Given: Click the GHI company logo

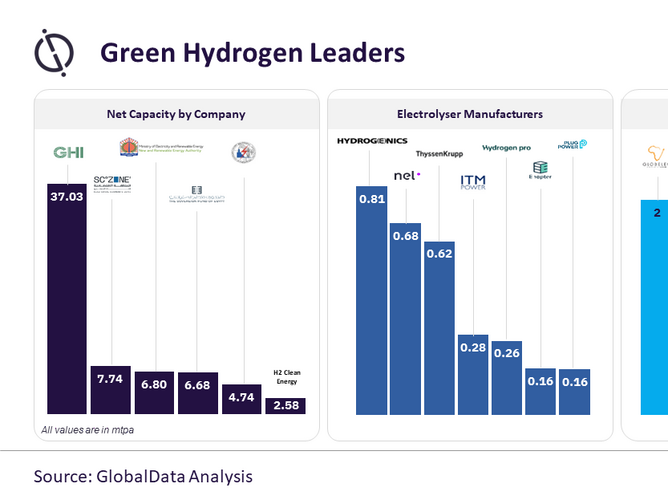Looking at the screenshot, I should pos(68,153).
